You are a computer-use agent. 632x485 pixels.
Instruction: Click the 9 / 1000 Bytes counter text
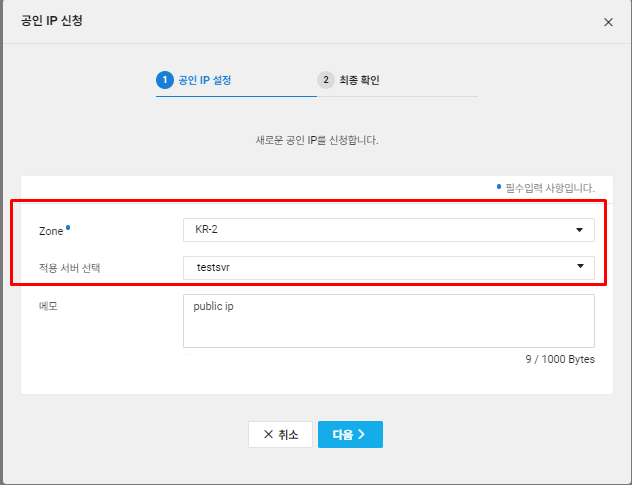(x=560, y=359)
